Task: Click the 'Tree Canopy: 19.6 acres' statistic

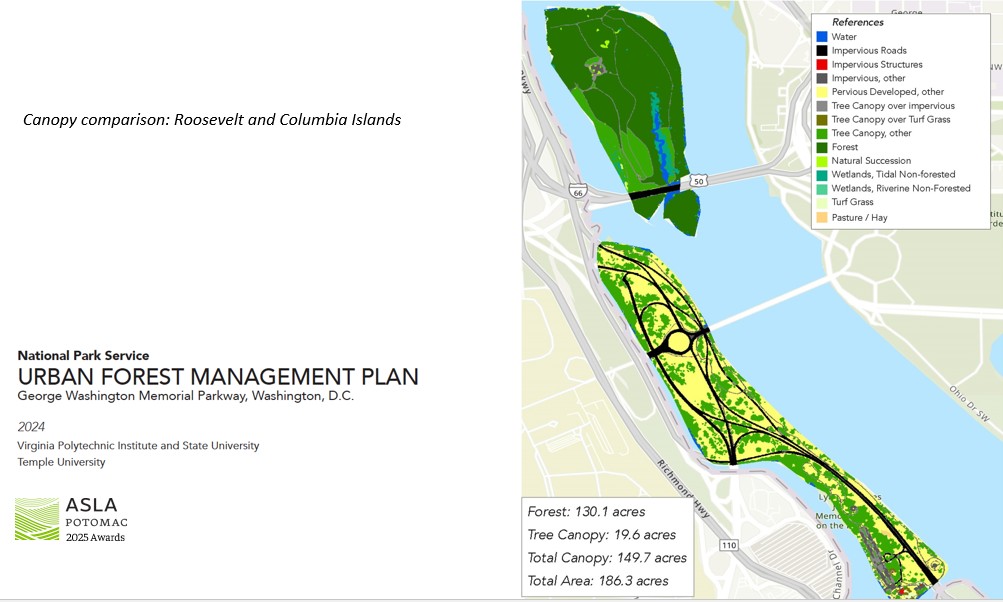Action: pos(601,535)
